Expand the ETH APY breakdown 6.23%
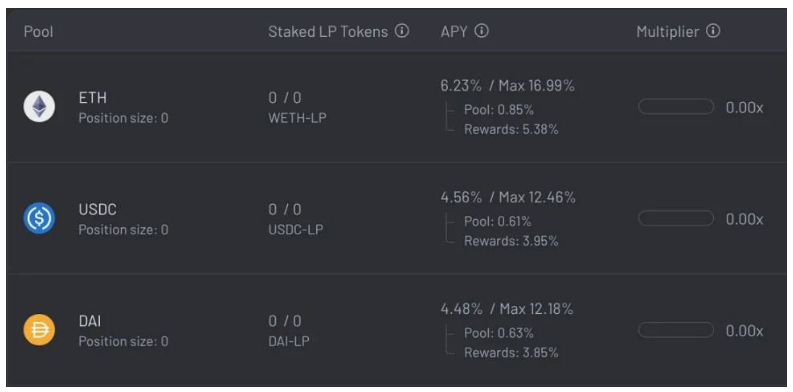The height and width of the screenshot is (392, 793). point(461,86)
